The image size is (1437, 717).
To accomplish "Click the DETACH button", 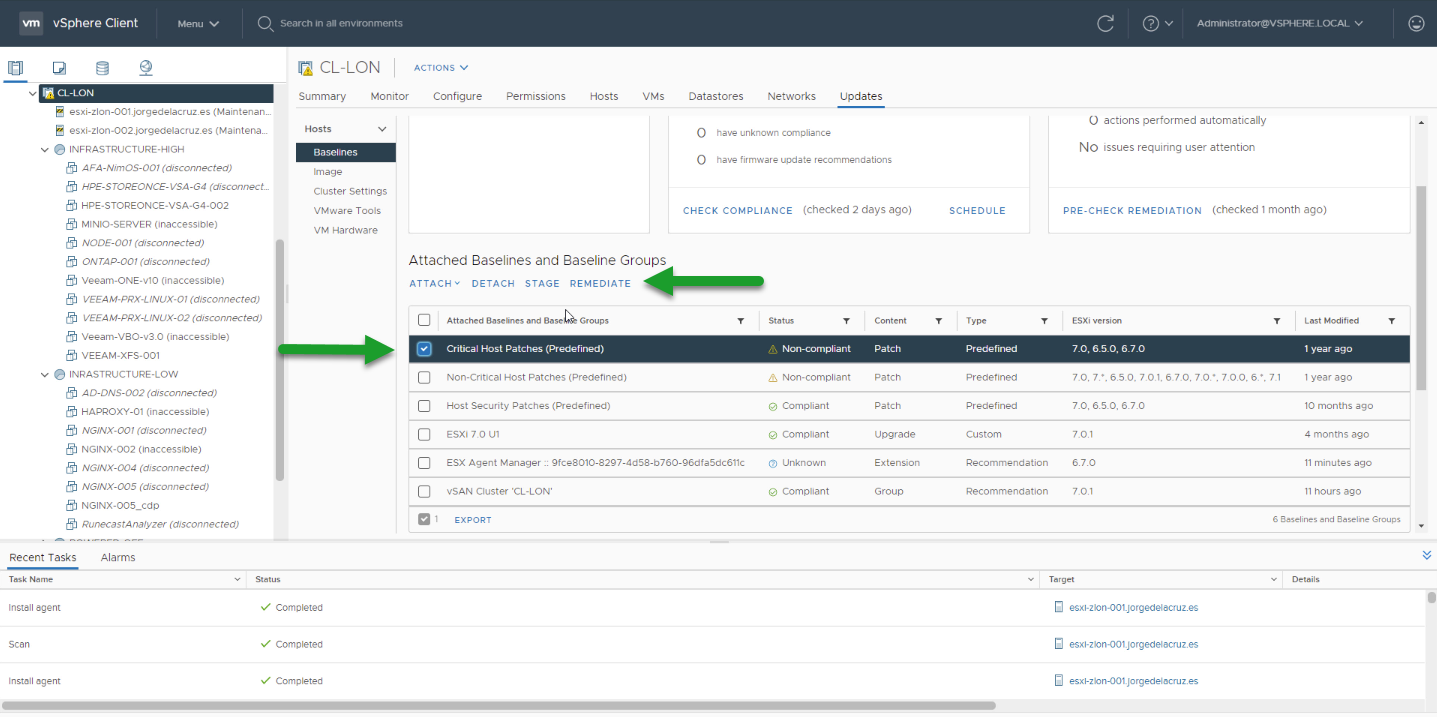I will (493, 283).
